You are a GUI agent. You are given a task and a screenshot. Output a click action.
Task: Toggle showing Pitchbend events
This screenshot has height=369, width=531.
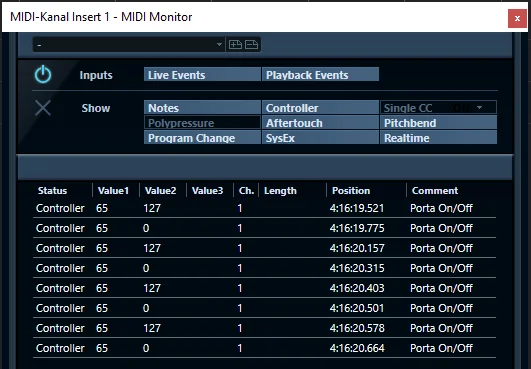click(438, 123)
